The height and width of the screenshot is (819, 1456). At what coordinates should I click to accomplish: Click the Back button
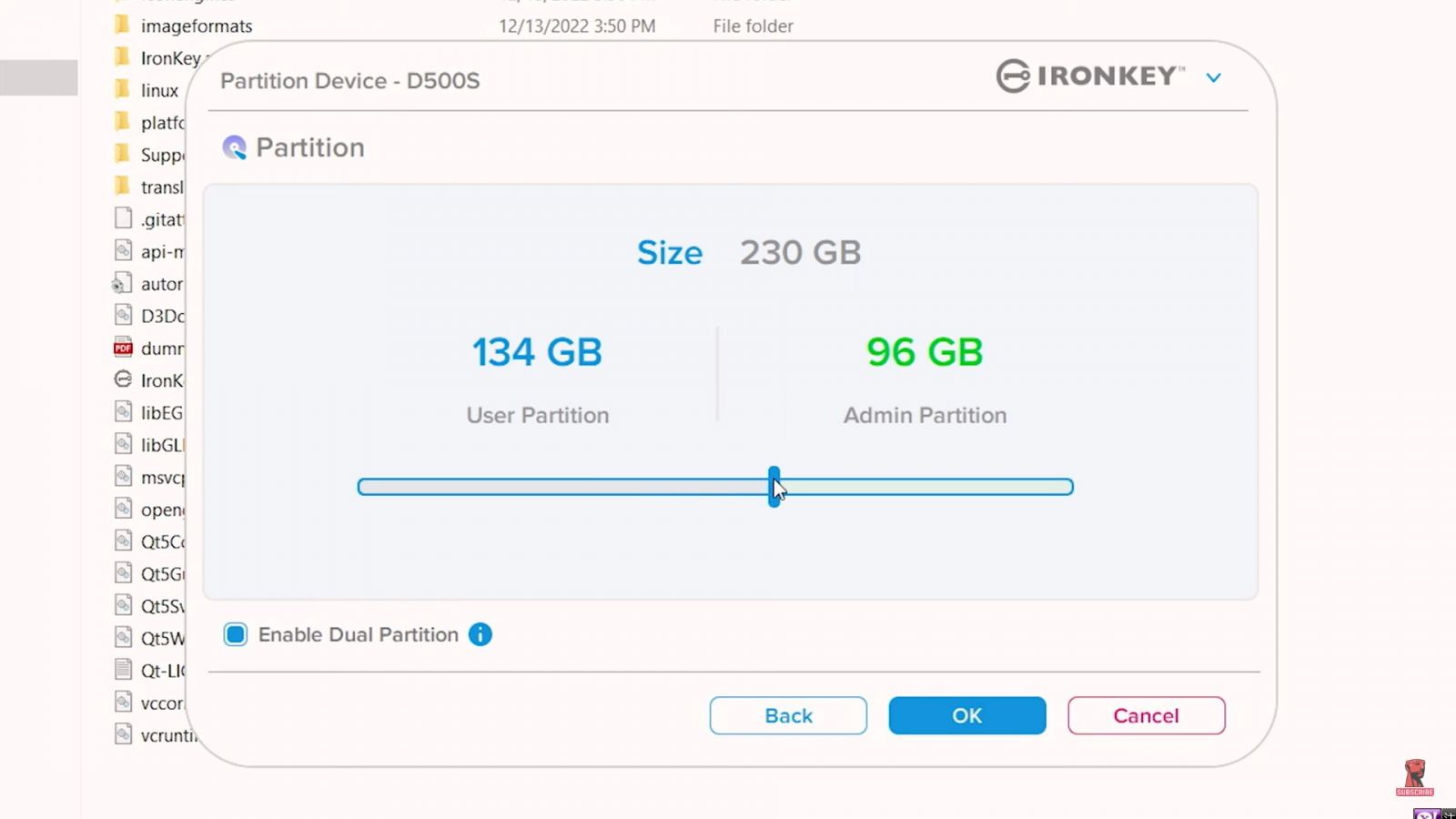788,715
